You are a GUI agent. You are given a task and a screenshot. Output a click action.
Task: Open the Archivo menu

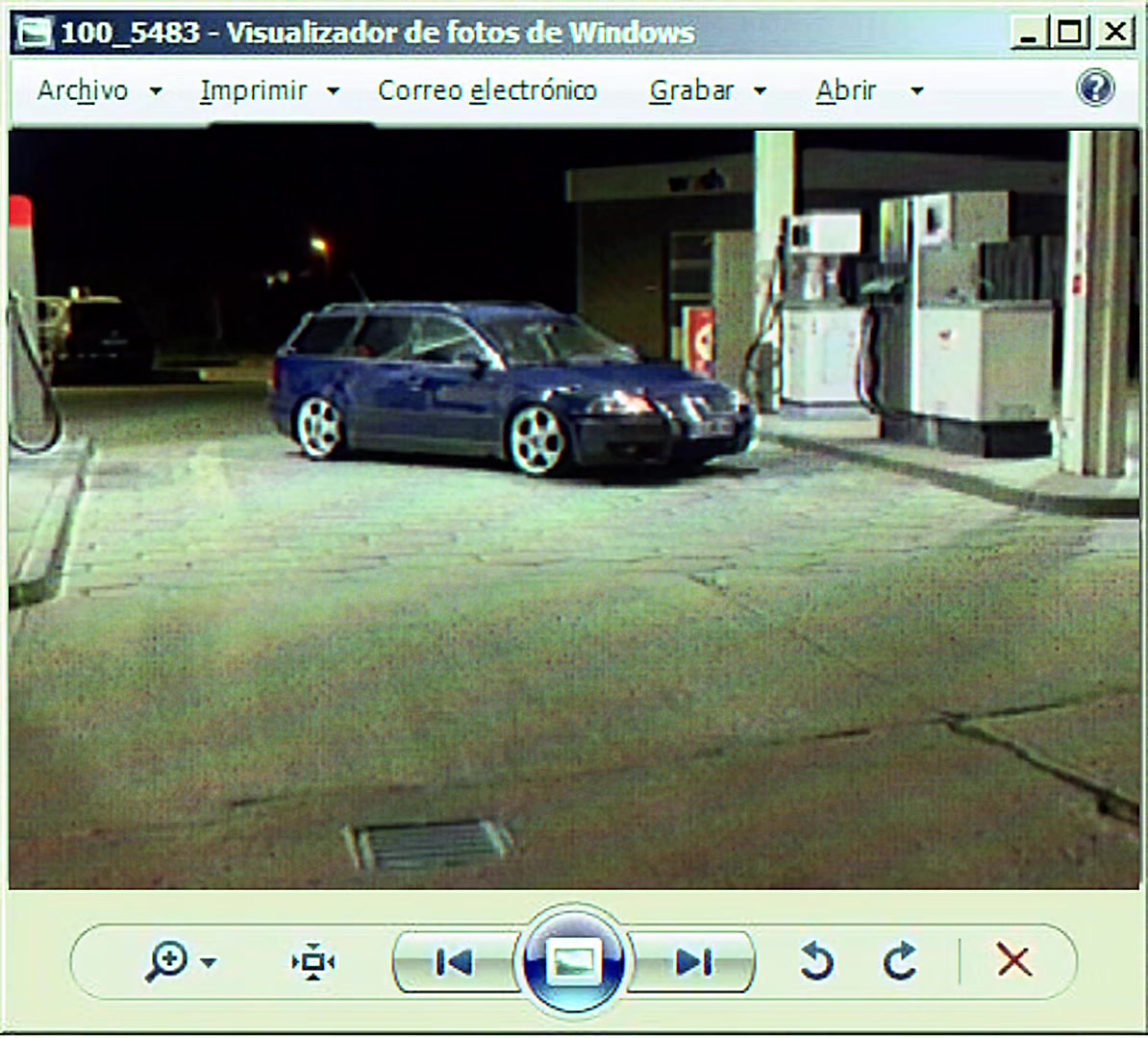point(83,90)
